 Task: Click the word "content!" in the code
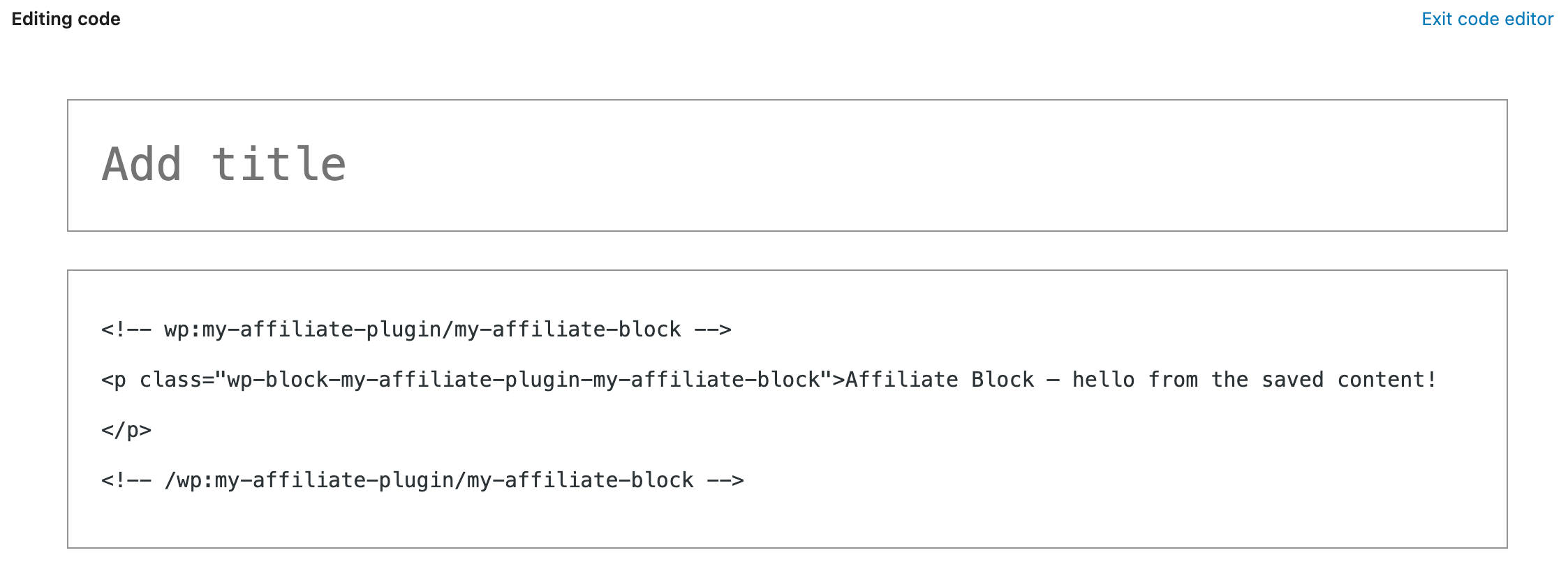(1386, 380)
